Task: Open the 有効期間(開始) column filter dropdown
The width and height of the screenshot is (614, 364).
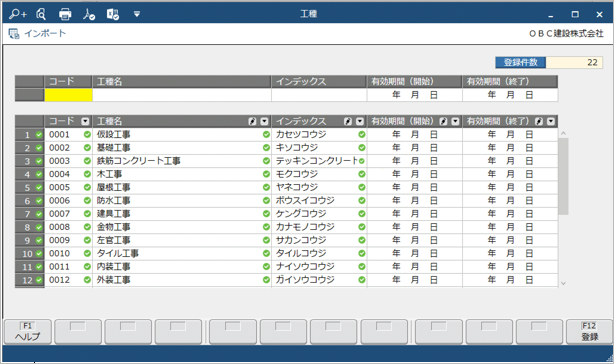Action: click(x=455, y=121)
